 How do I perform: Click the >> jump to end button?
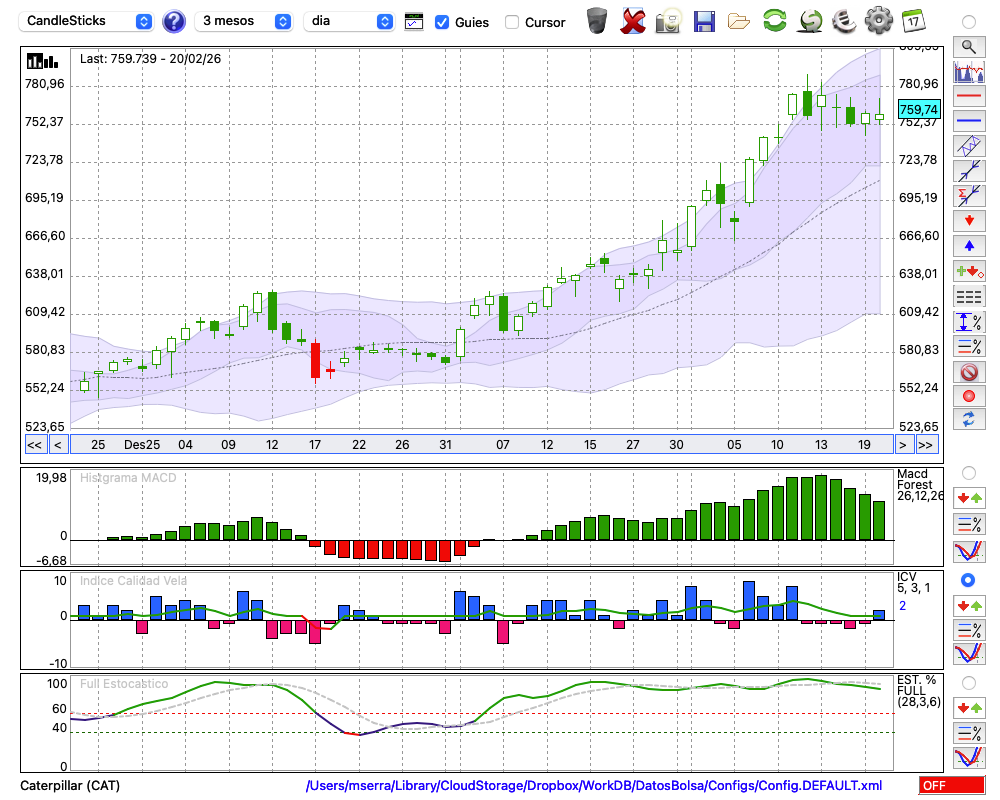coord(927,445)
